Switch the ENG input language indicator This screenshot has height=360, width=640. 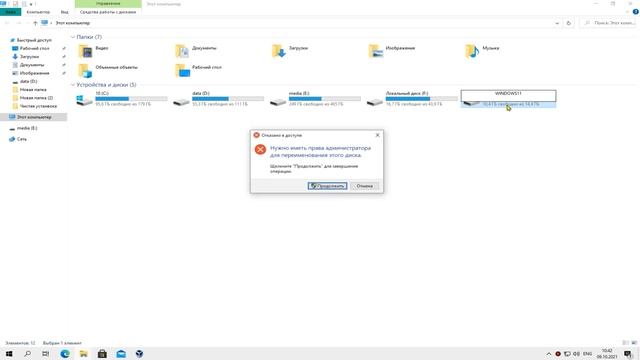click(x=587, y=354)
